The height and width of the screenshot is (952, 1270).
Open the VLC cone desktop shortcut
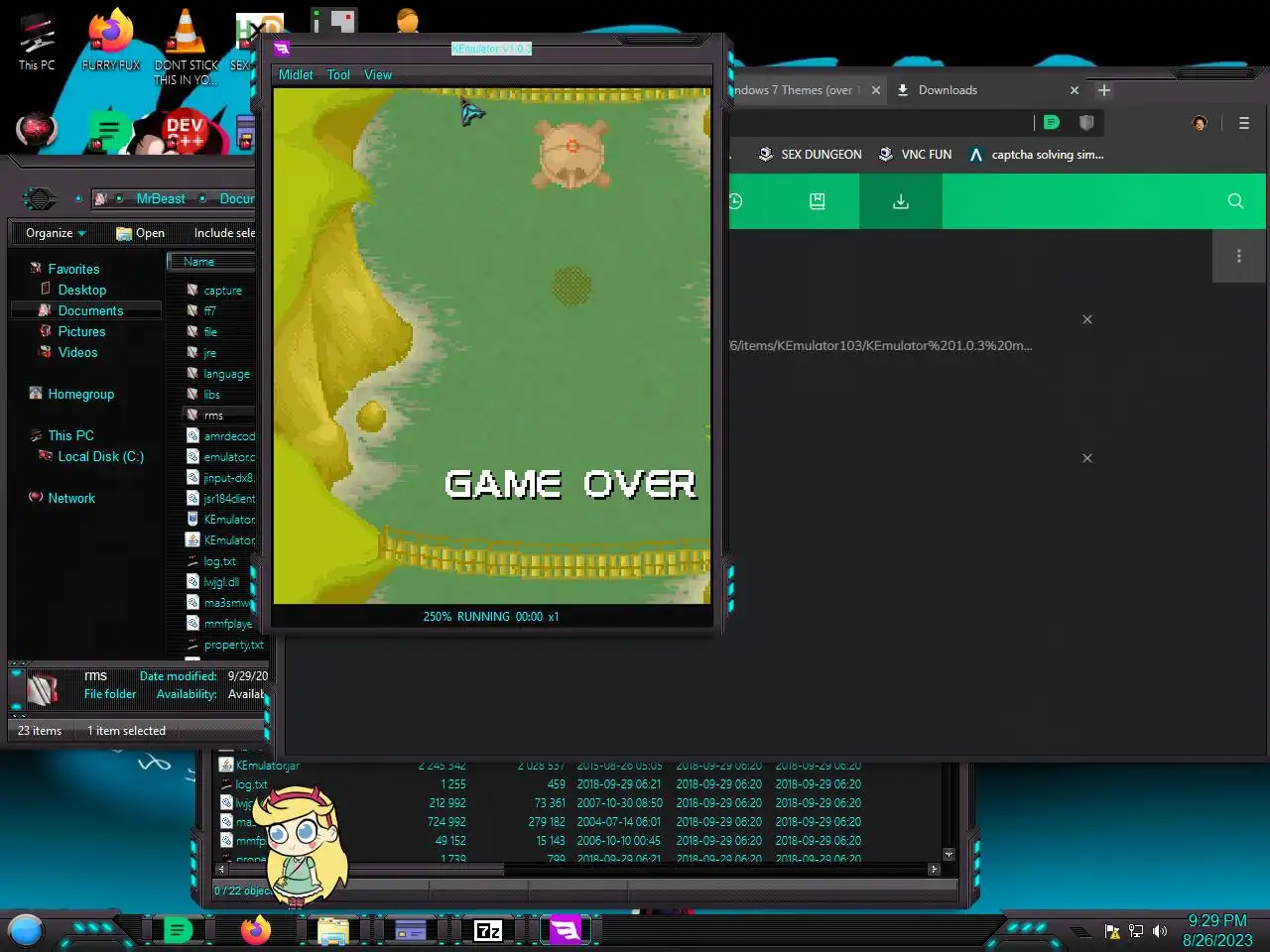coord(186,46)
